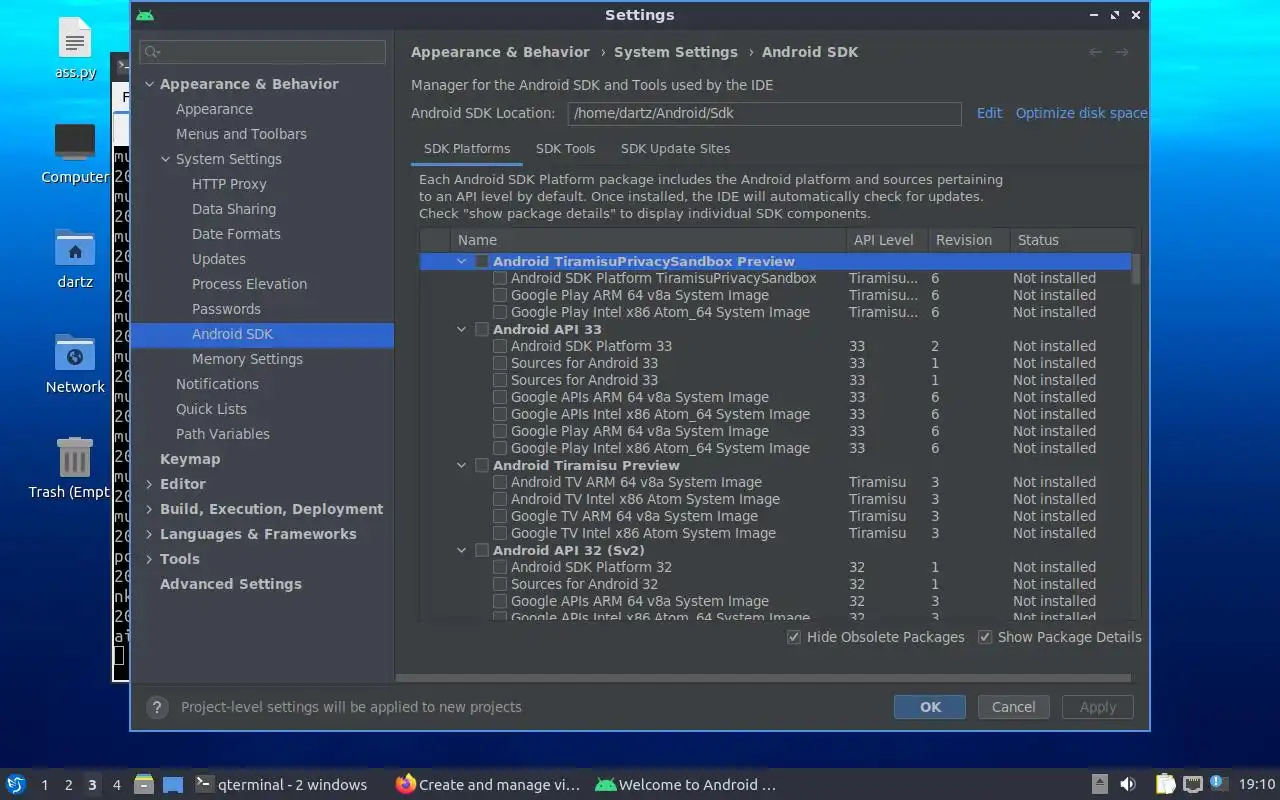The height and width of the screenshot is (800, 1280).
Task: Expand the Tools settings section
Action: point(149,559)
